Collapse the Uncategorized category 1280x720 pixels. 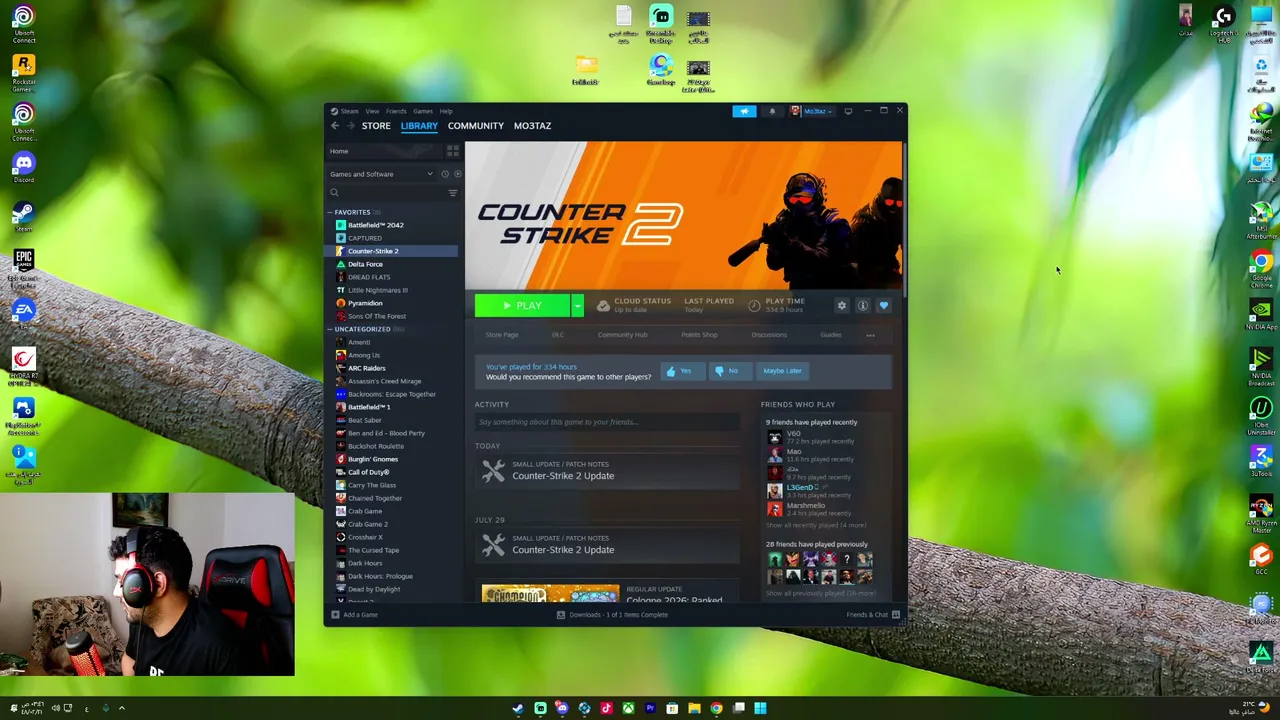point(330,330)
